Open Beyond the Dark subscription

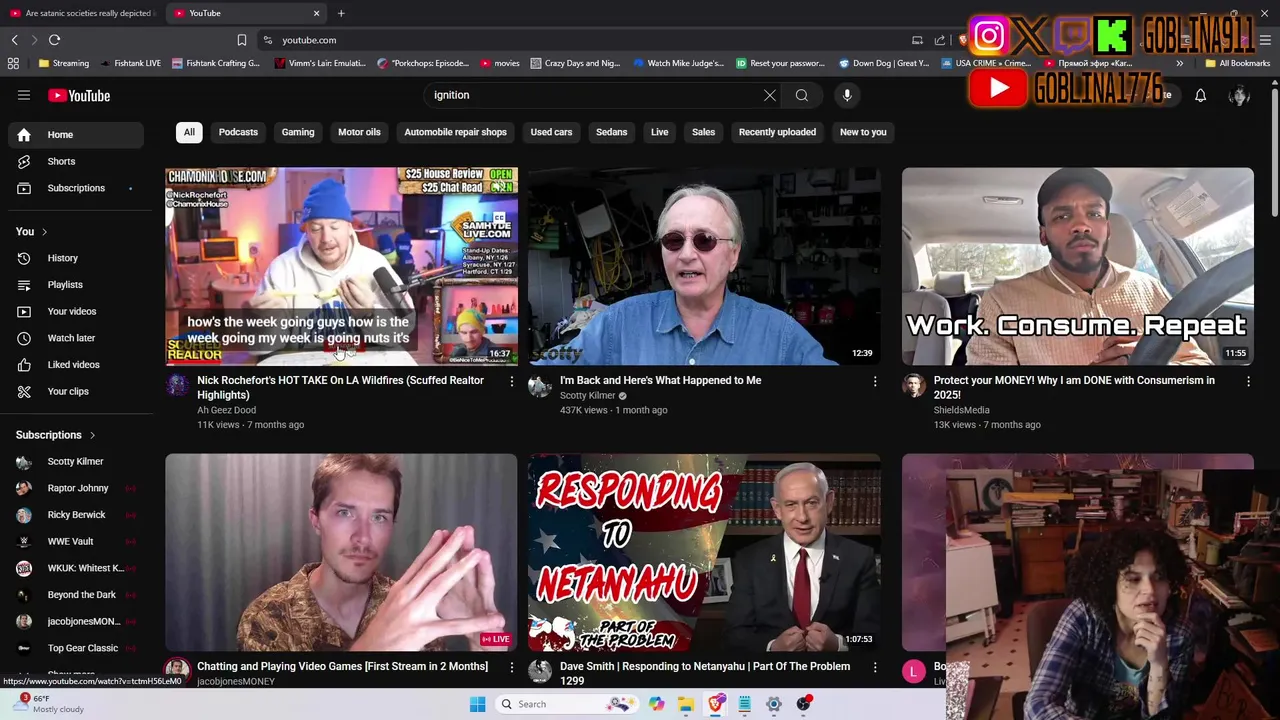tap(76, 595)
